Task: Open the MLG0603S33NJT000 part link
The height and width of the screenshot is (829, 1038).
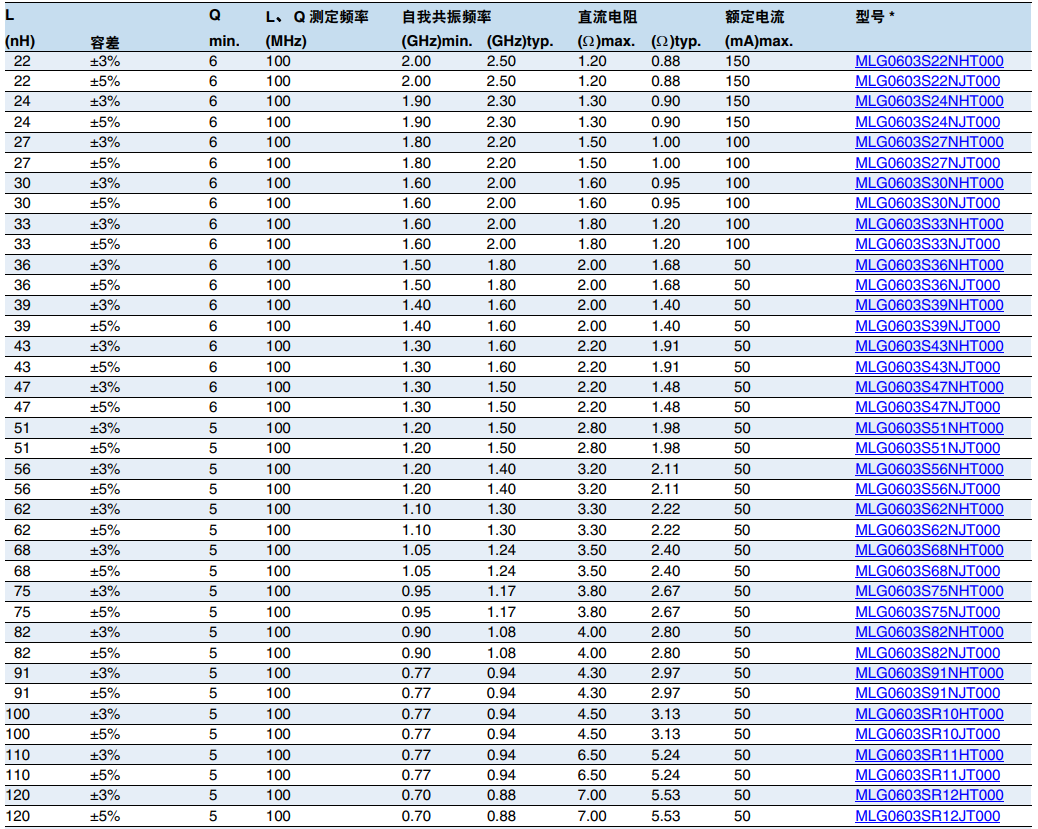Action: point(927,244)
